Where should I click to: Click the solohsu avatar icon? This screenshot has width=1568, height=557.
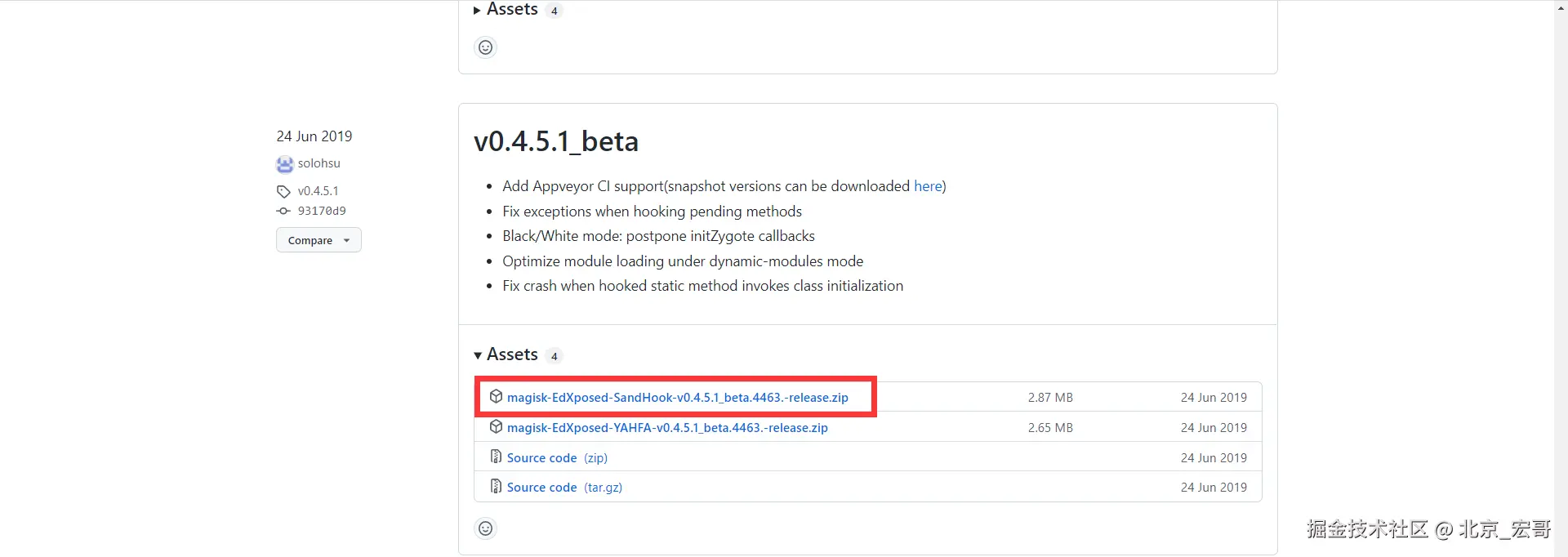tap(284, 164)
